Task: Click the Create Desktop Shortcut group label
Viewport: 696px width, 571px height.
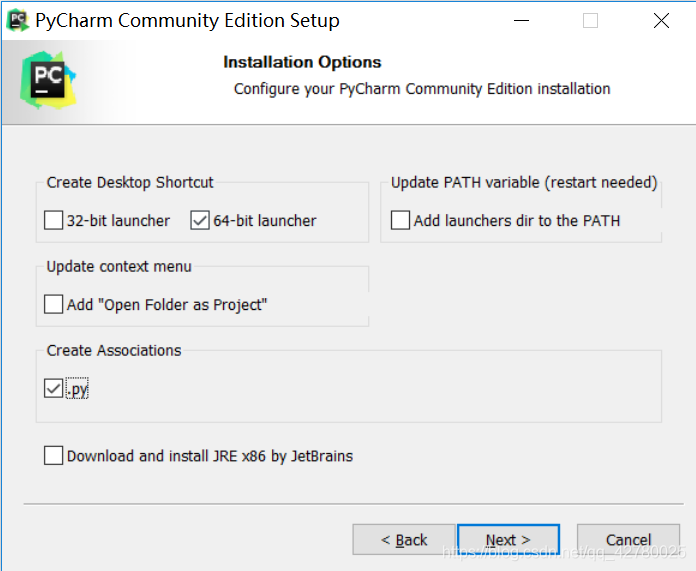Action: (130, 182)
